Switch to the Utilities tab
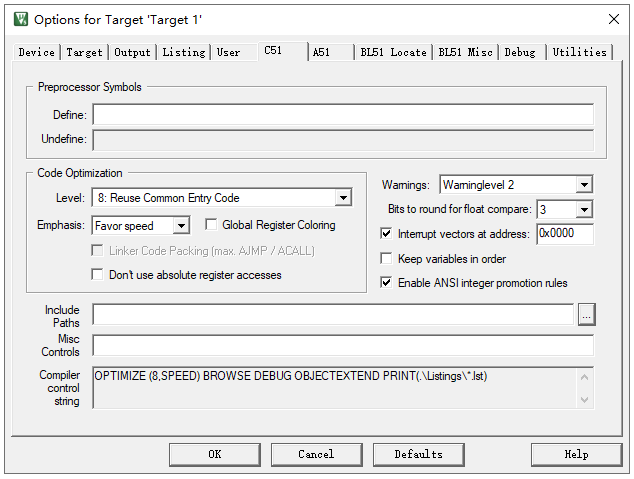The image size is (634, 479). click(579, 53)
